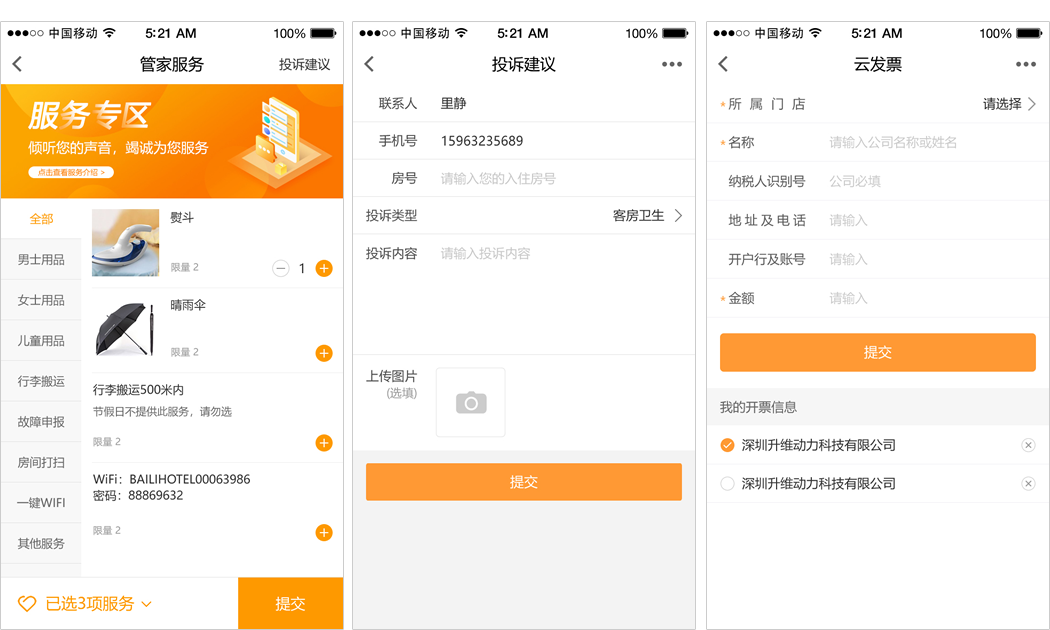The width and height of the screenshot is (1050, 630).
Task: Open three-dot menu on 投诉建议 screen
Action: click(x=672, y=64)
